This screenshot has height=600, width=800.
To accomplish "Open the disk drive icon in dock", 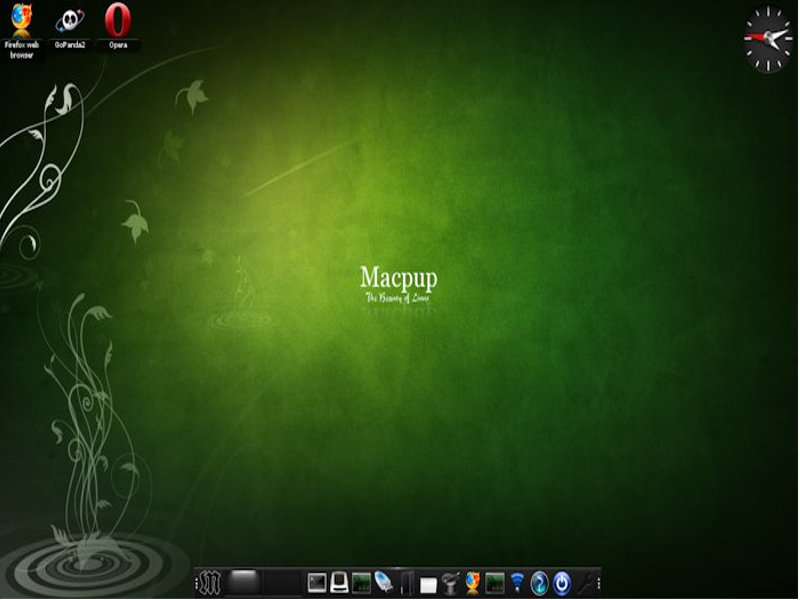I will coord(339,584).
